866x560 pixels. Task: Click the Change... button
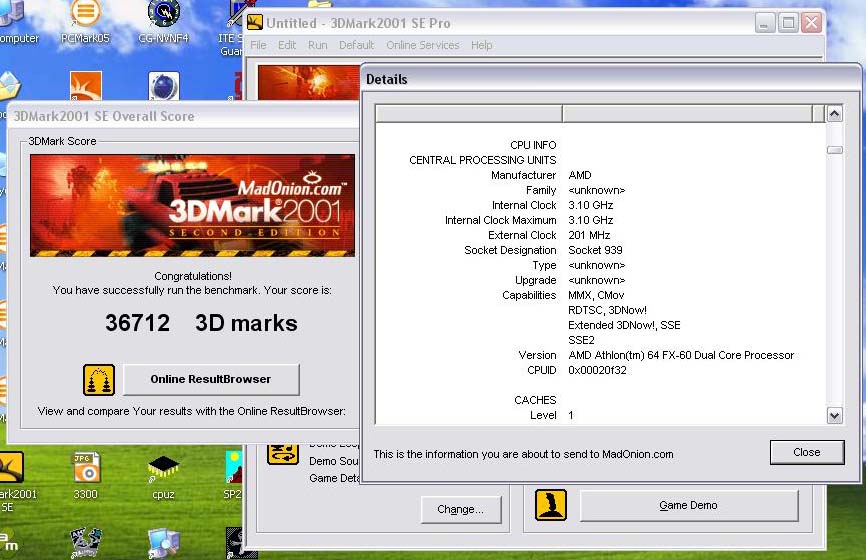[x=461, y=509]
